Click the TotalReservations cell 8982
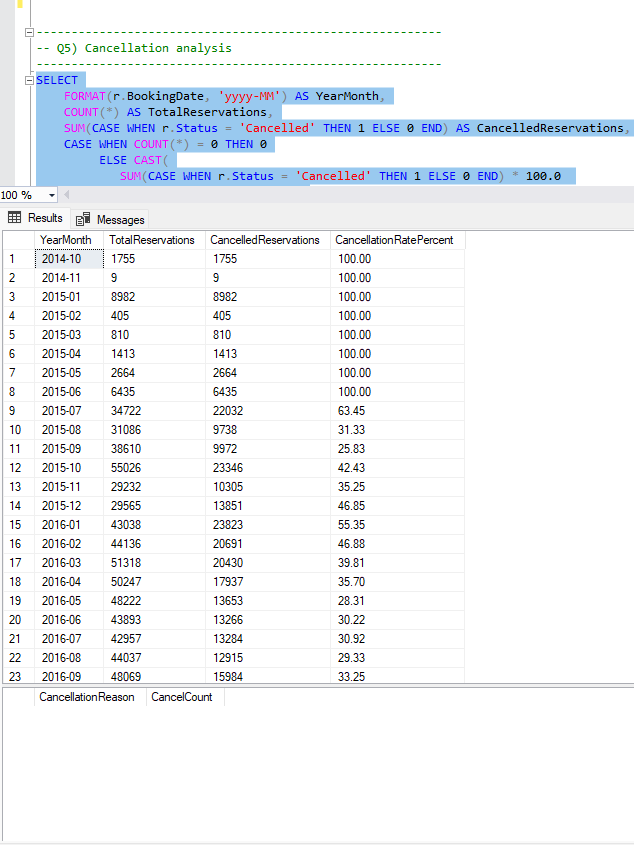Viewport: 634px width, 846px height. [x=154, y=297]
